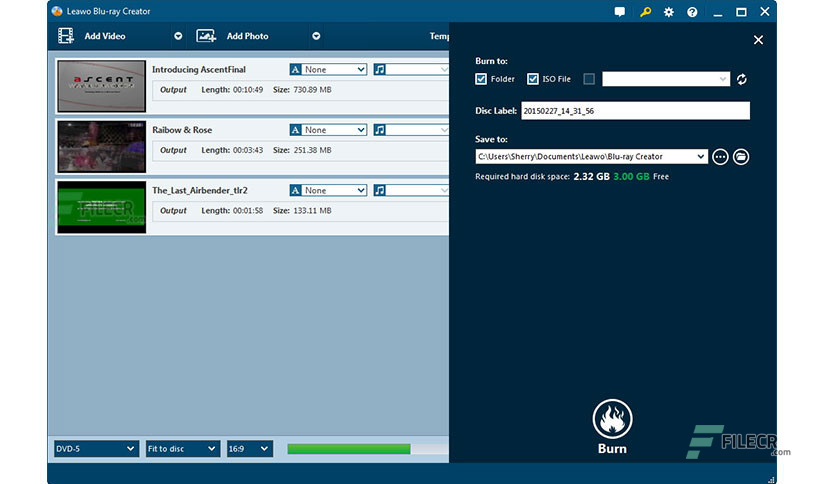Open the help question mark icon

(692, 12)
